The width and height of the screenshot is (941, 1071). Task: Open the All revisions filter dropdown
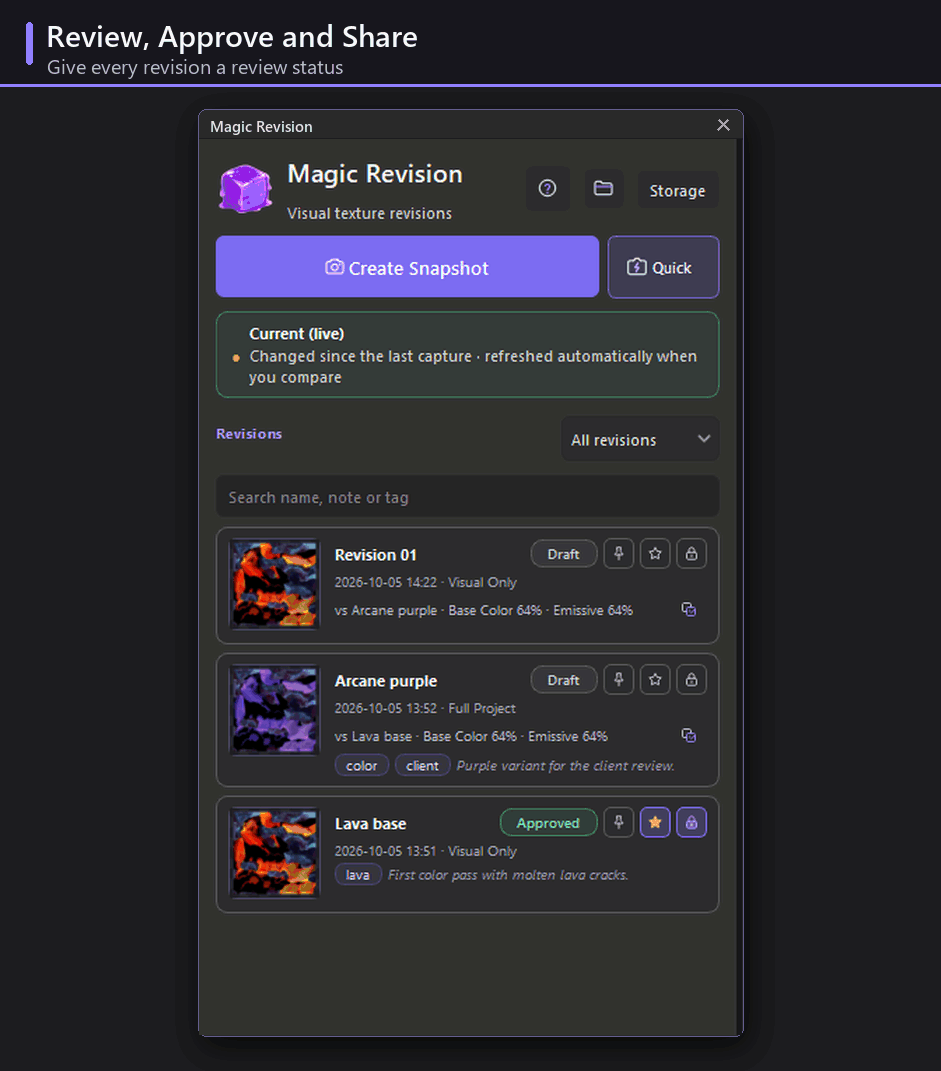(x=640, y=439)
